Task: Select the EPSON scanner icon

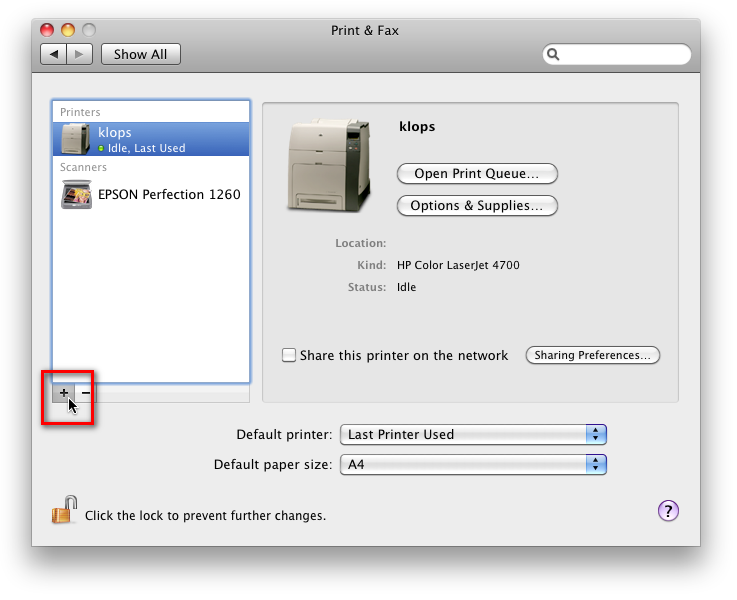Action: point(76,195)
